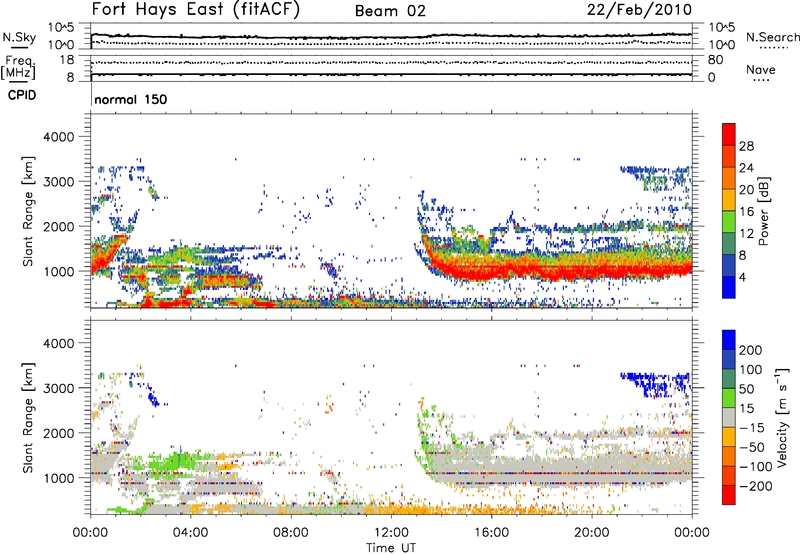Click the 'Time UT' axis label
This screenshot has width=800, height=554.
[391, 548]
